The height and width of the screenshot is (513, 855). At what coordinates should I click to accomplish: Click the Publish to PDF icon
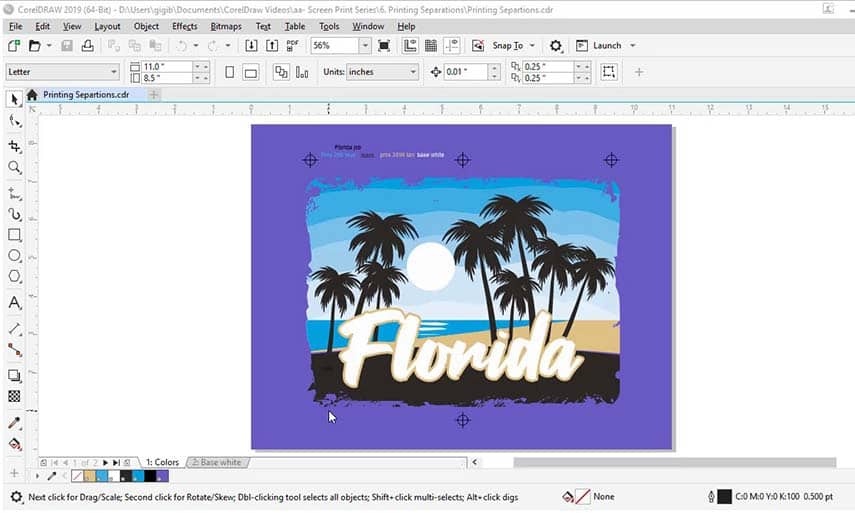pos(292,46)
